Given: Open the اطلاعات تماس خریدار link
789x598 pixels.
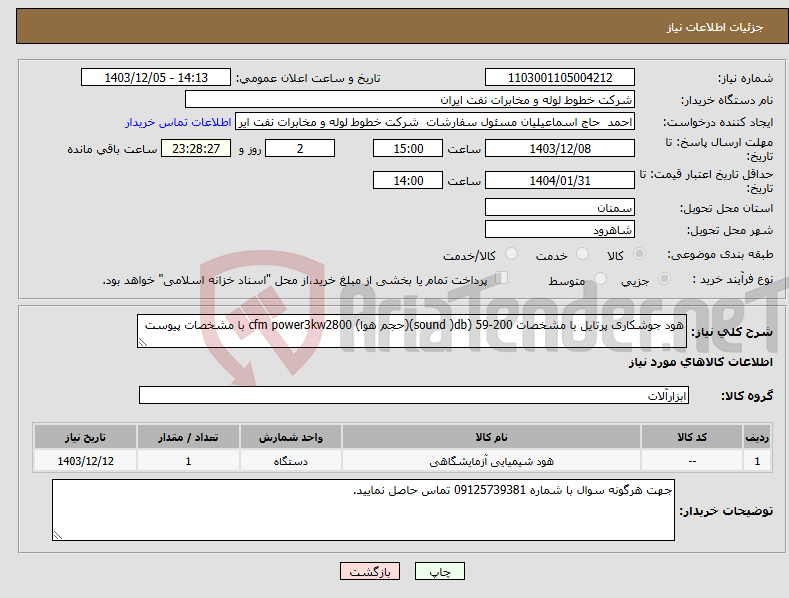Looking at the screenshot, I should tap(178, 122).
